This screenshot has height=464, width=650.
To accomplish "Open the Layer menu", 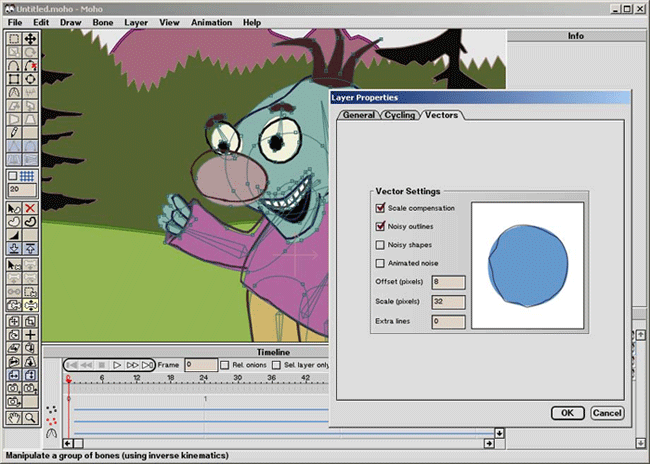I will click(136, 22).
